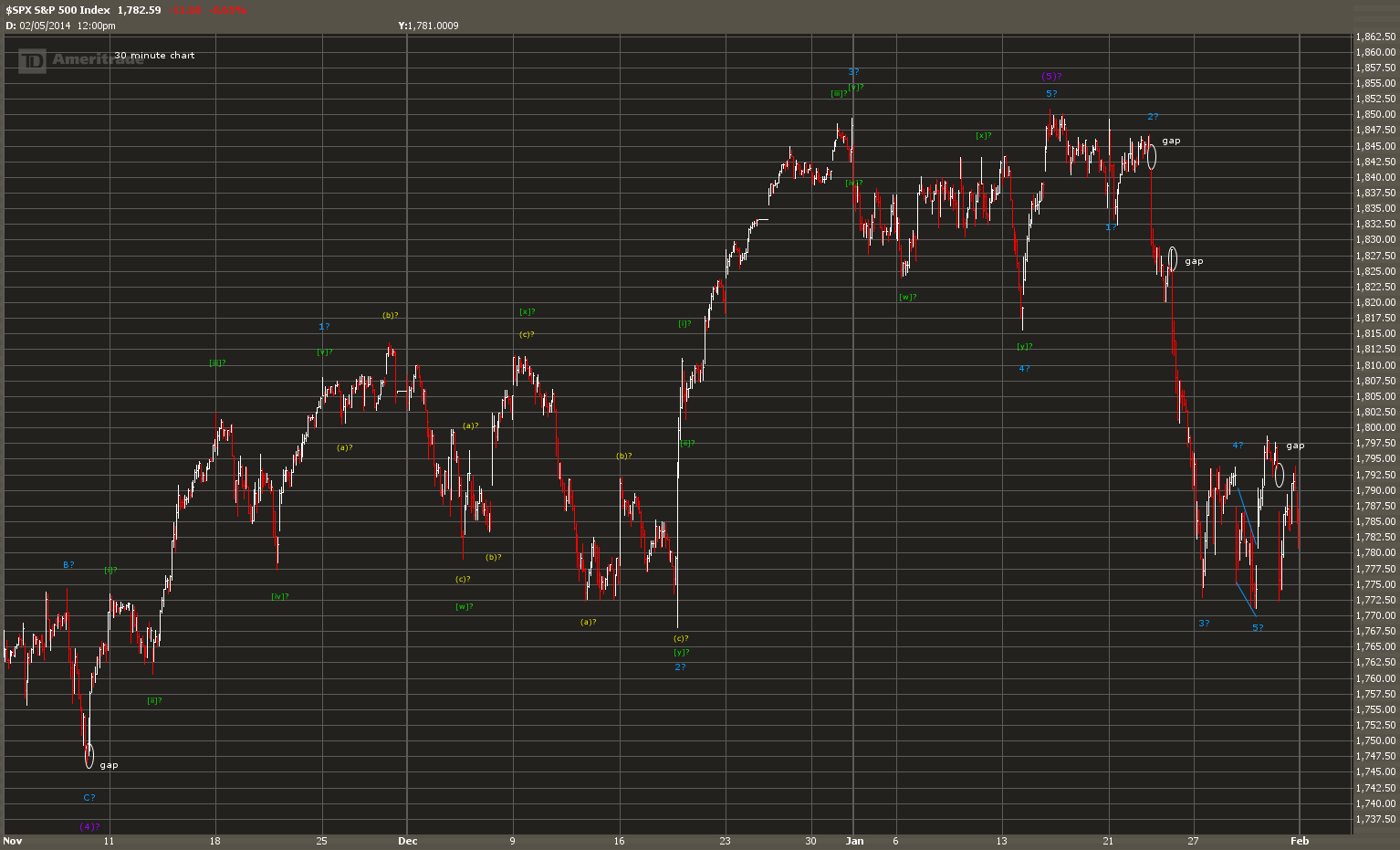Viewport: 1400px width, 850px height.
Task: Select the gap circle near the 1,792.50 level
Action: (x=1280, y=475)
